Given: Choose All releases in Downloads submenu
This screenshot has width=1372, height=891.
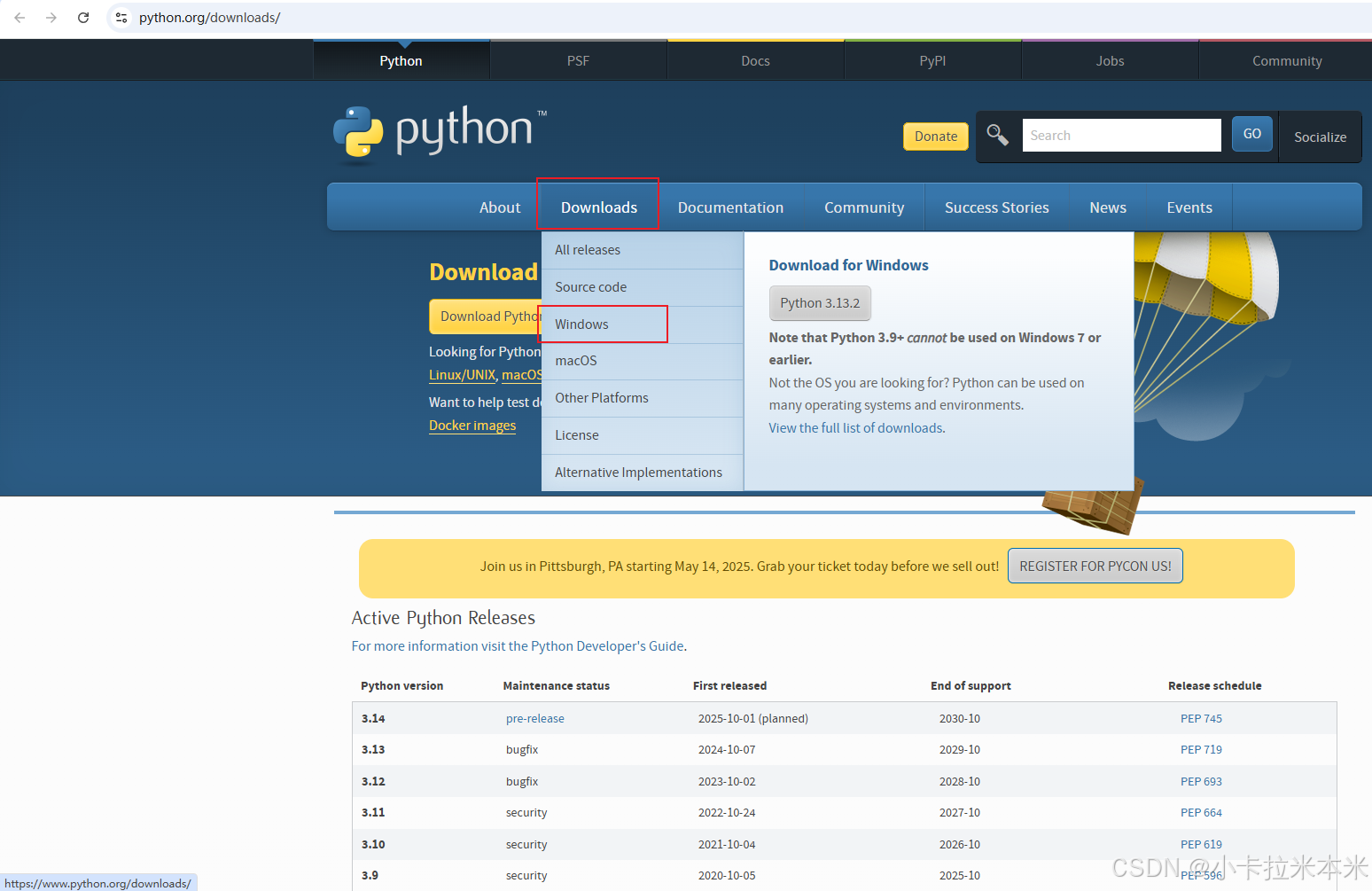Looking at the screenshot, I should (643, 250).
